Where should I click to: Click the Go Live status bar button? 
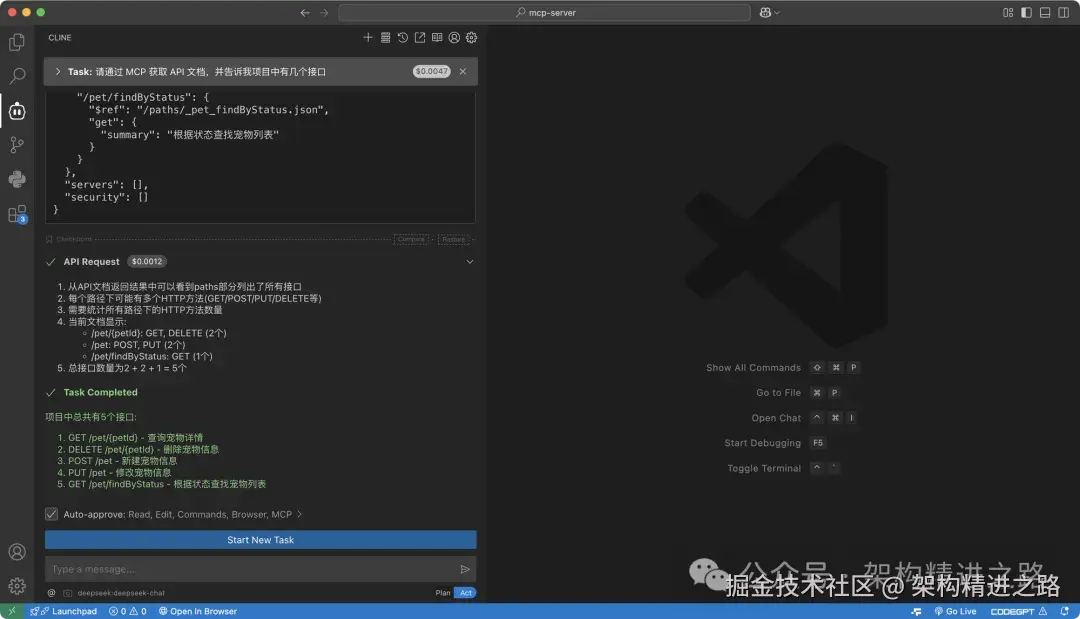(955, 611)
